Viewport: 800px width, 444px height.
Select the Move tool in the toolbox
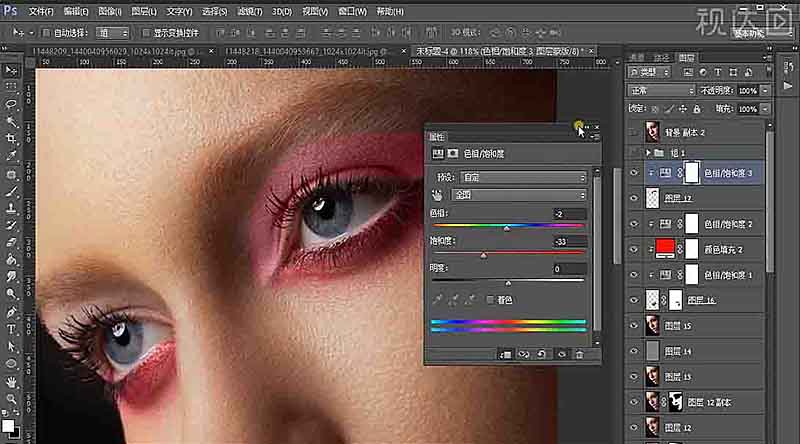coord(11,70)
